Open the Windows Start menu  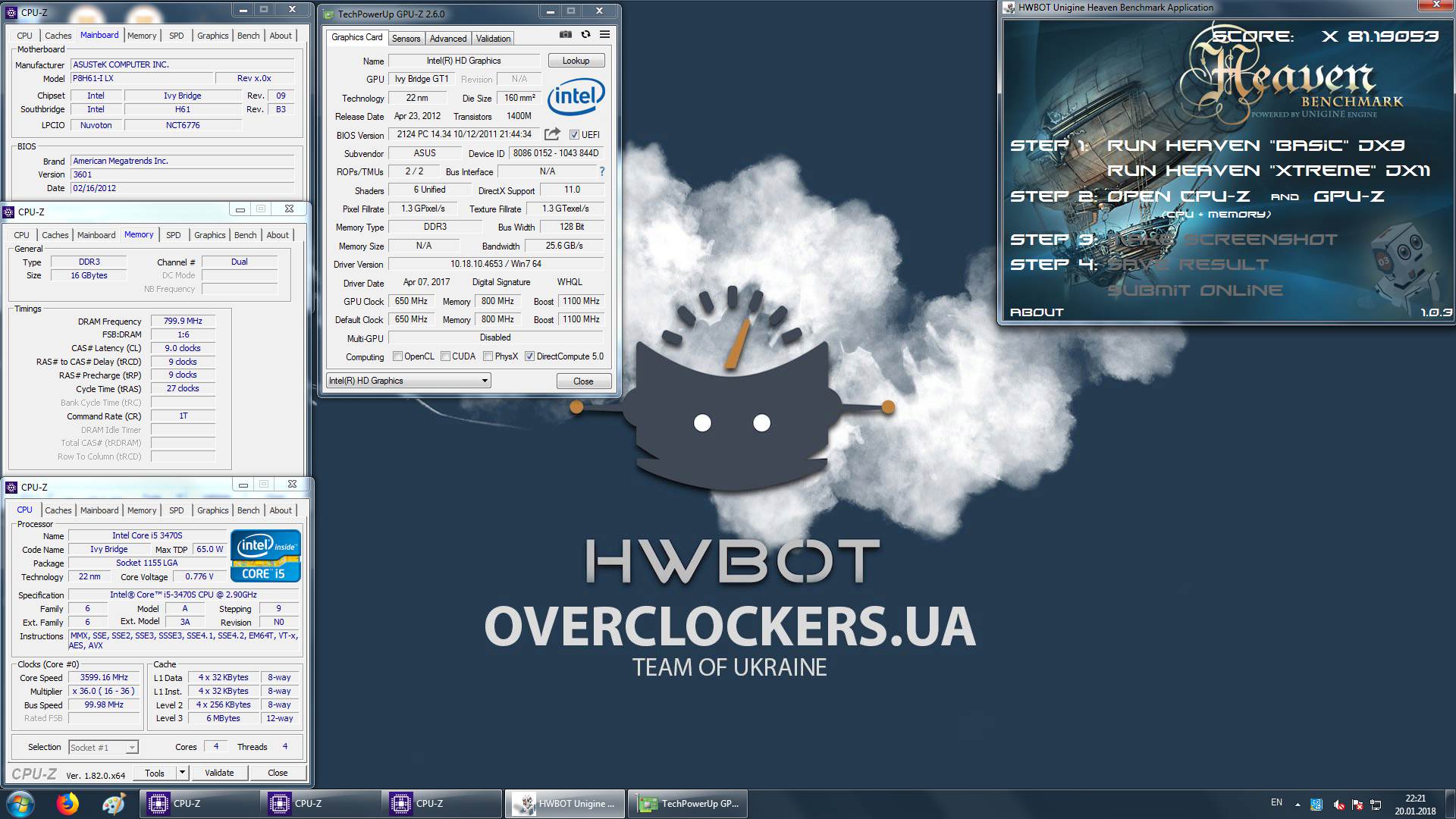point(19,804)
